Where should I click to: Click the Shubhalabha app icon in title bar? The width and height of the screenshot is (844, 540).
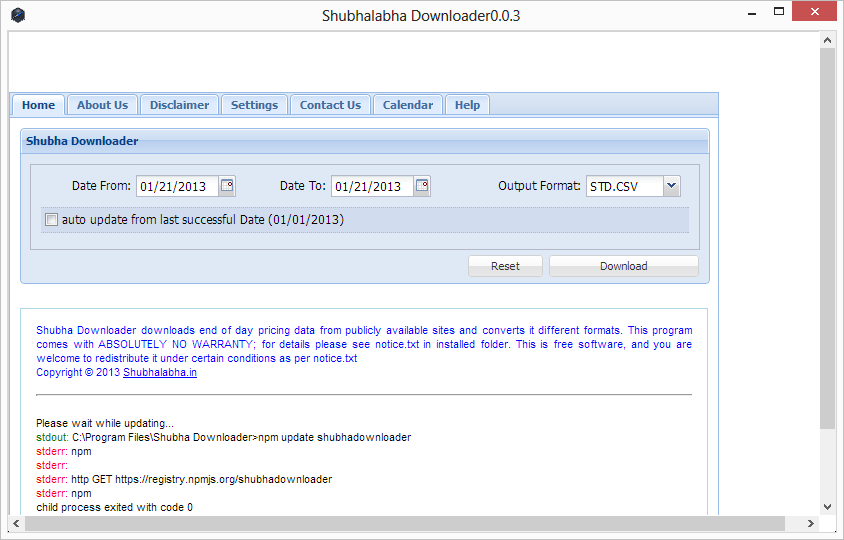pyautogui.click(x=18, y=15)
